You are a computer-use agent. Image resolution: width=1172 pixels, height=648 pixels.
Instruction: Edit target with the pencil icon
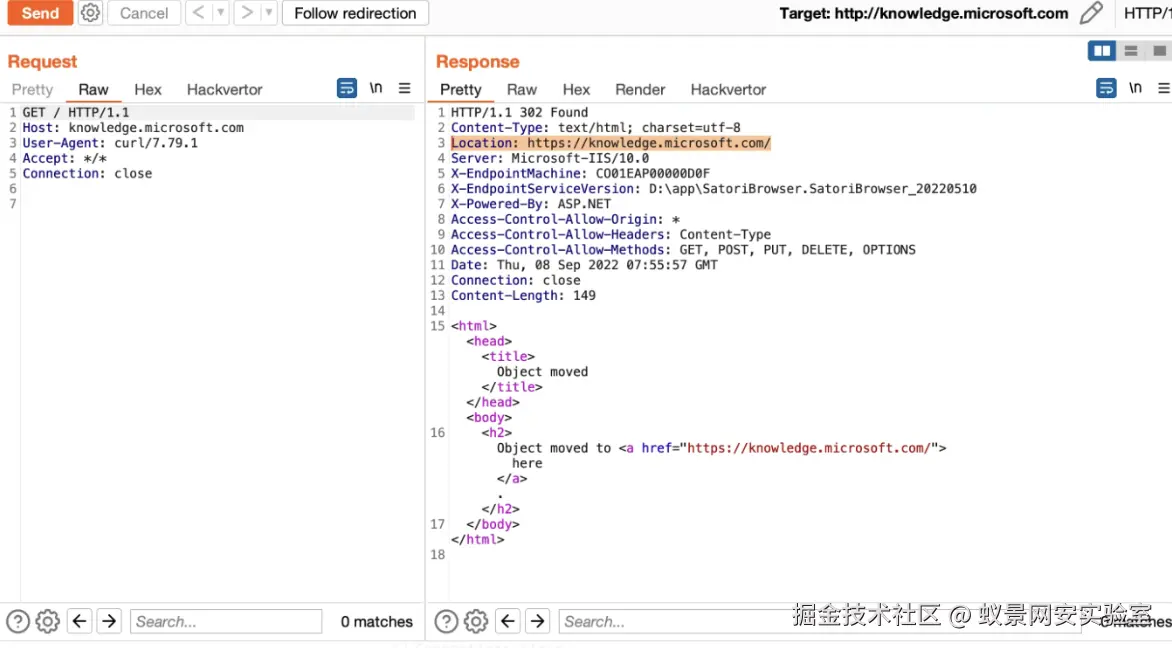[1091, 13]
